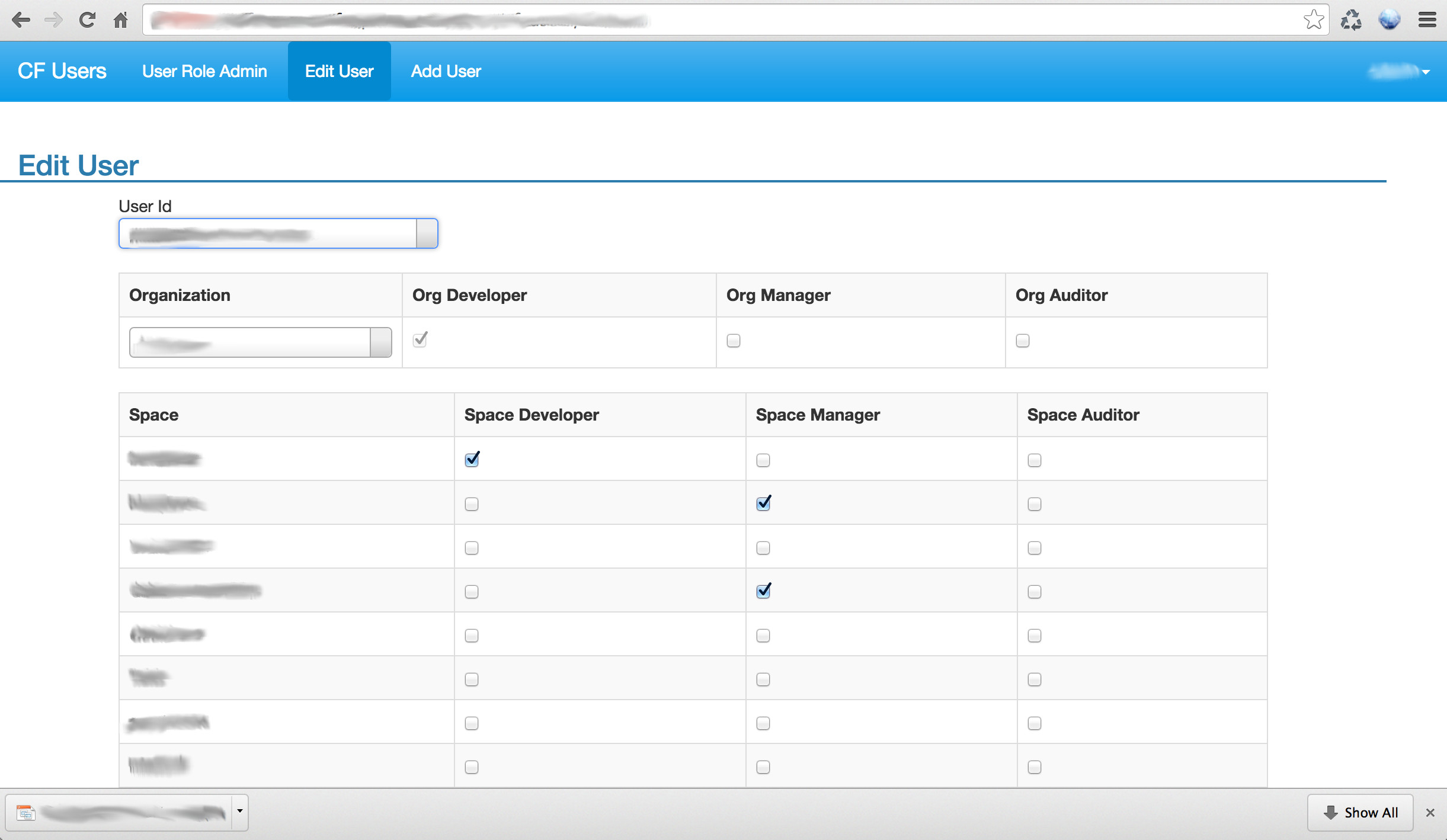The height and width of the screenshot is (840, 1447).
Task: Click the browser forward arrow
Action: coord(54,20)
